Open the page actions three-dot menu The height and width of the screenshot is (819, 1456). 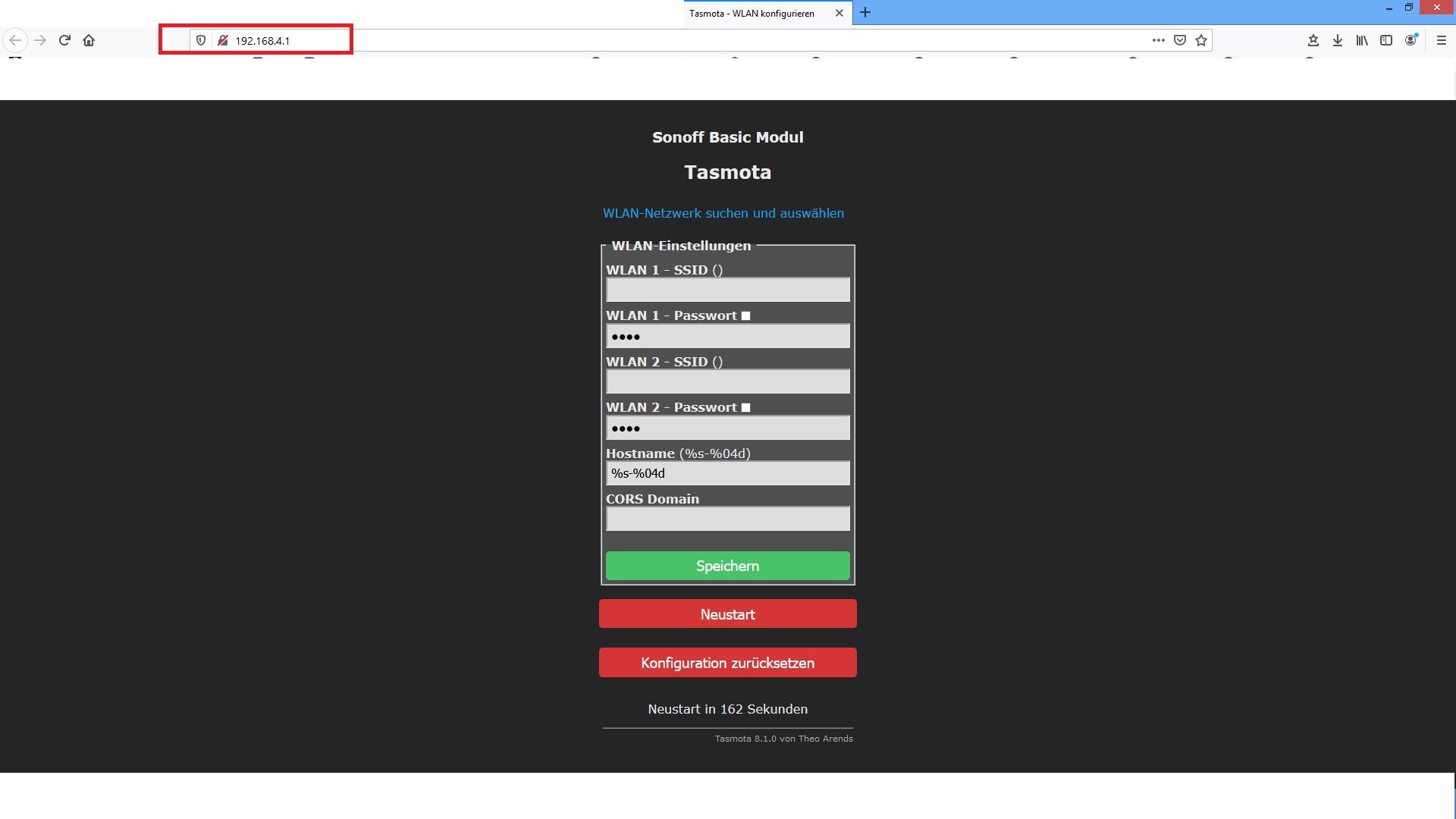pos(1158,40)
